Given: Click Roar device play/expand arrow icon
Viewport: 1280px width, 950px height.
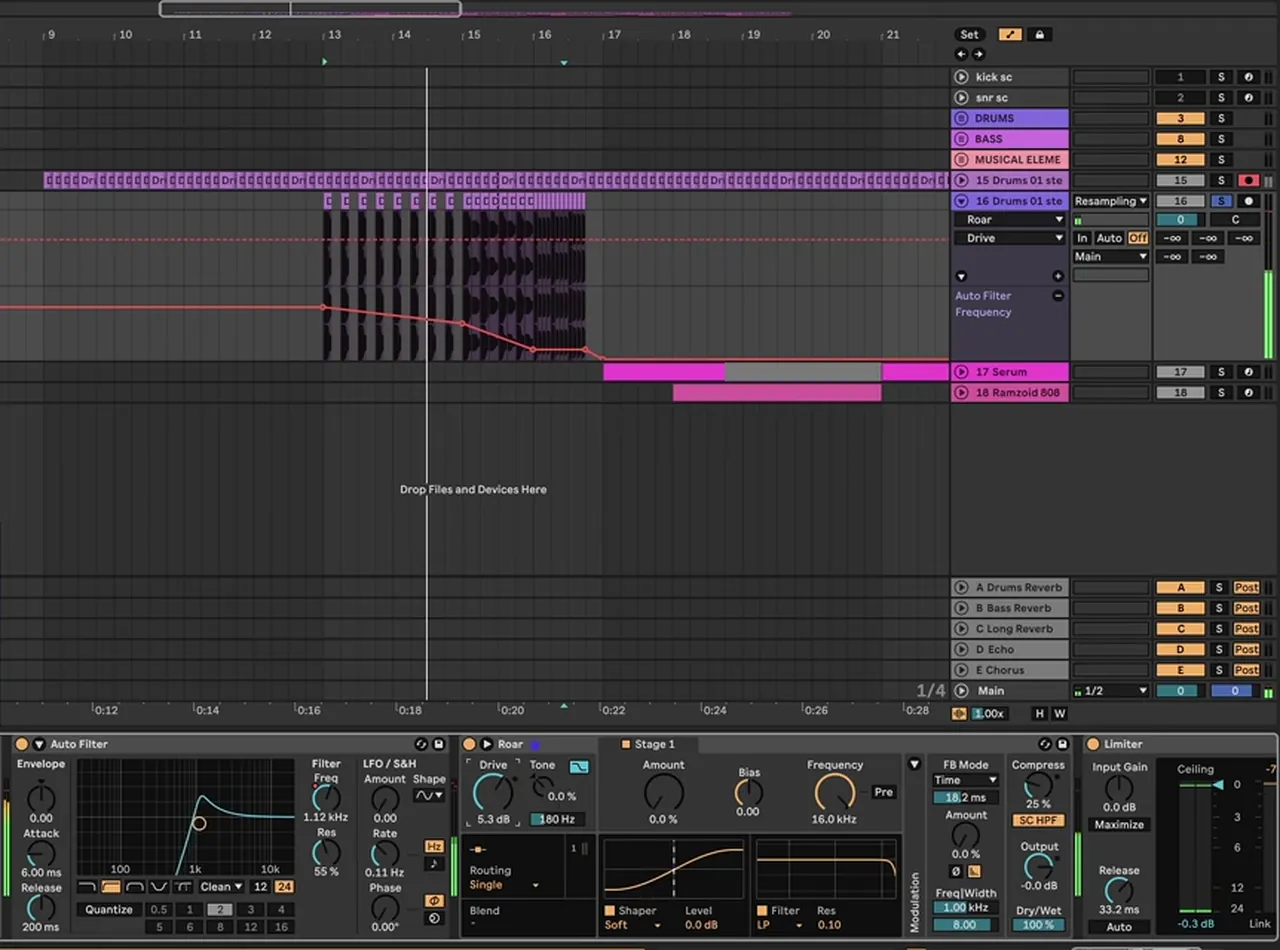Looking at the screenshot, I should 487,744.
